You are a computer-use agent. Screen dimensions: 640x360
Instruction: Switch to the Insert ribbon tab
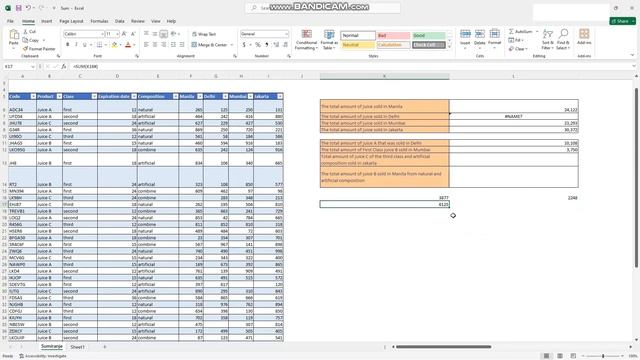pos(47,21)
